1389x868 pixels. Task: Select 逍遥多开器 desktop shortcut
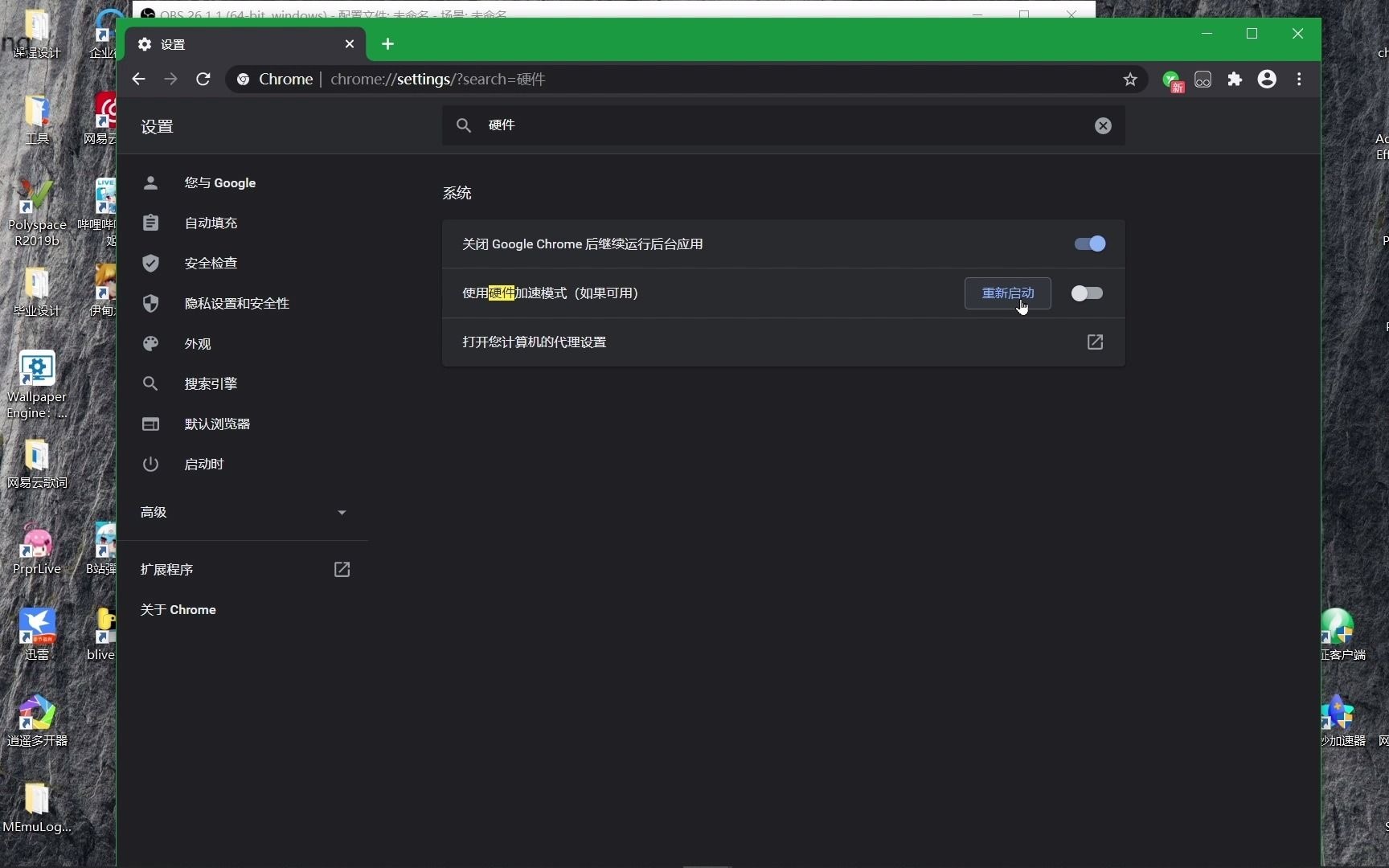tap(37, 722)
